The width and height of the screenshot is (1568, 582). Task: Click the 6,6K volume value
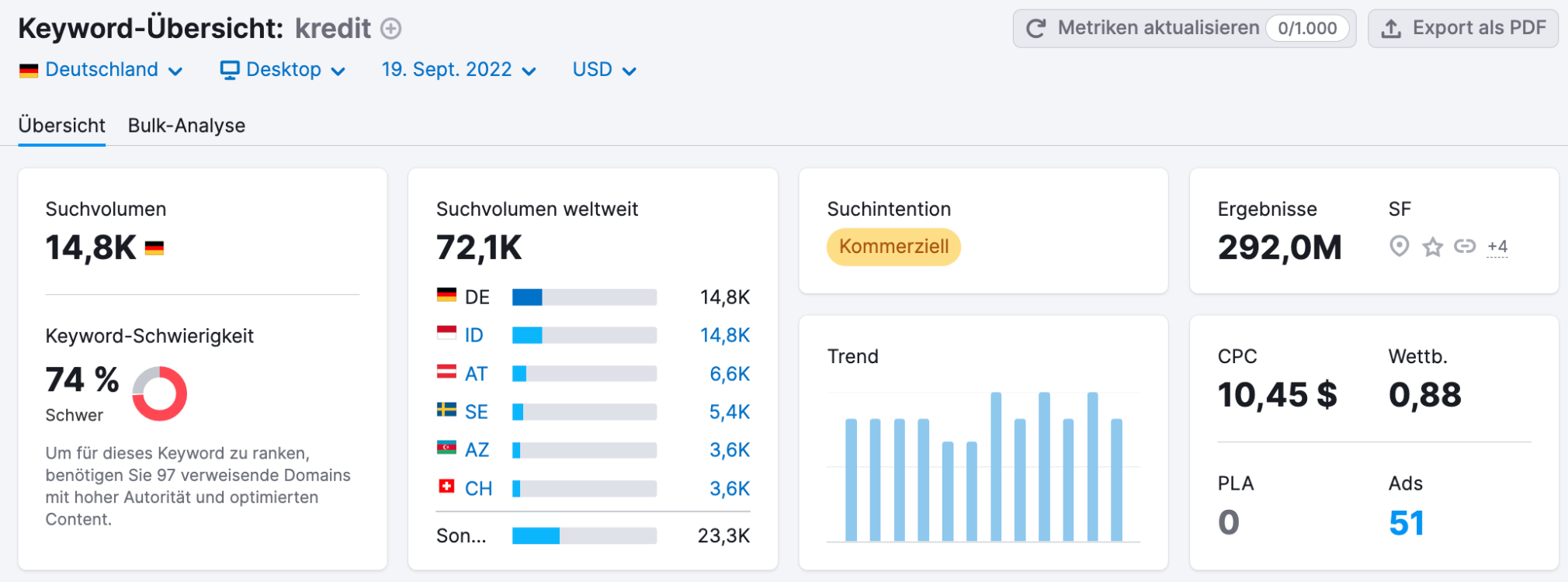[x=730, y=374]
